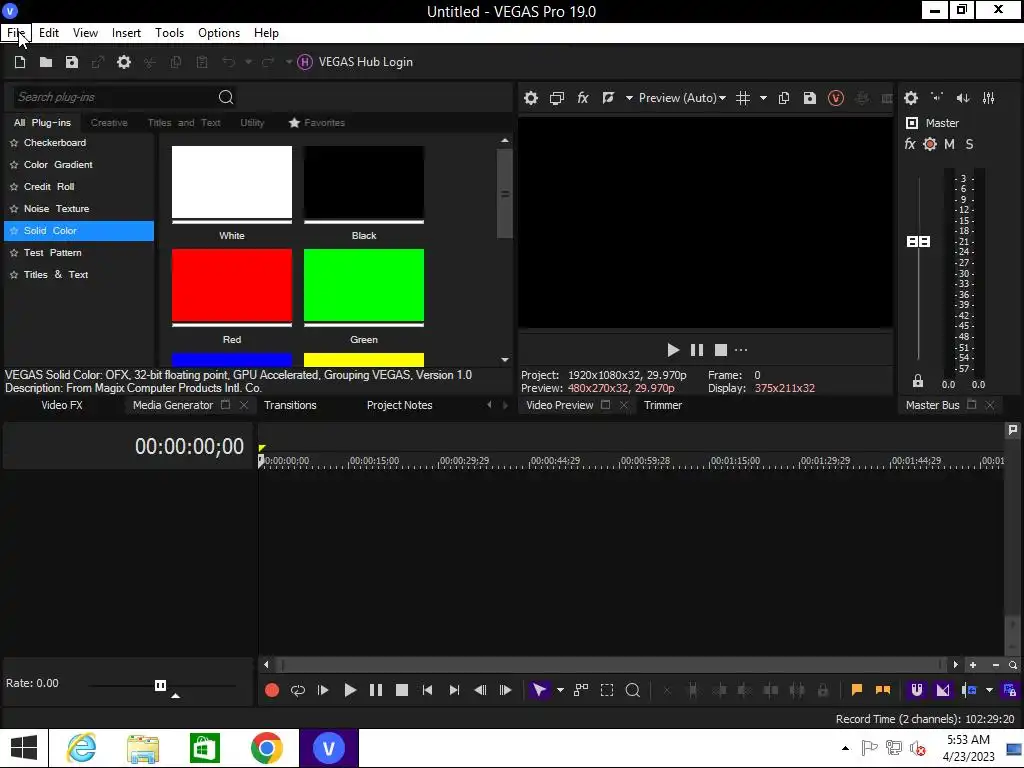Open video output FX in preview toolbar
This screenshot has height=768, width=1024.
tap(583, 98)
